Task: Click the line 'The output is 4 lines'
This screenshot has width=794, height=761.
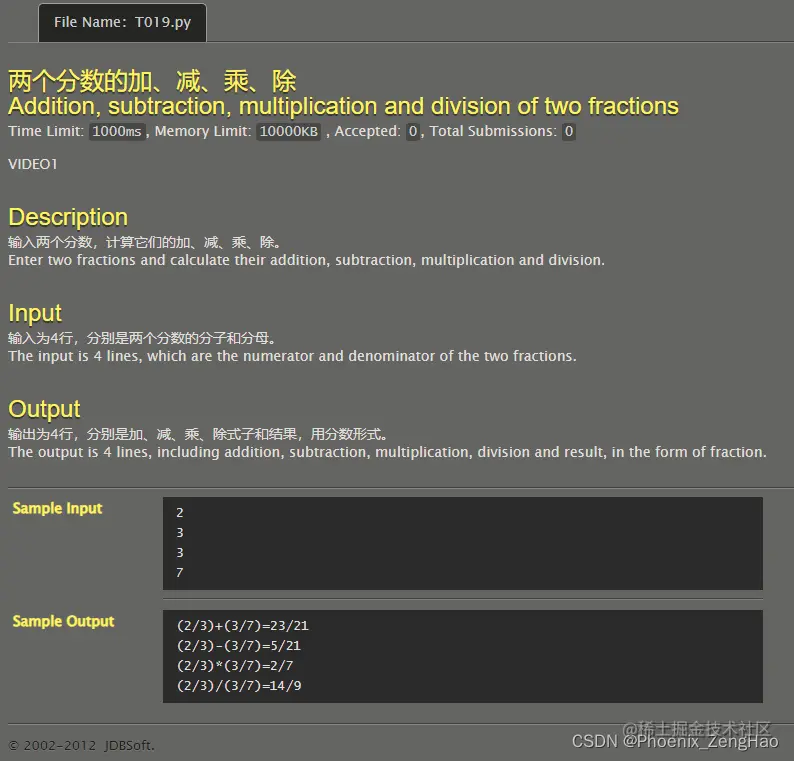Action: point(387,452)
